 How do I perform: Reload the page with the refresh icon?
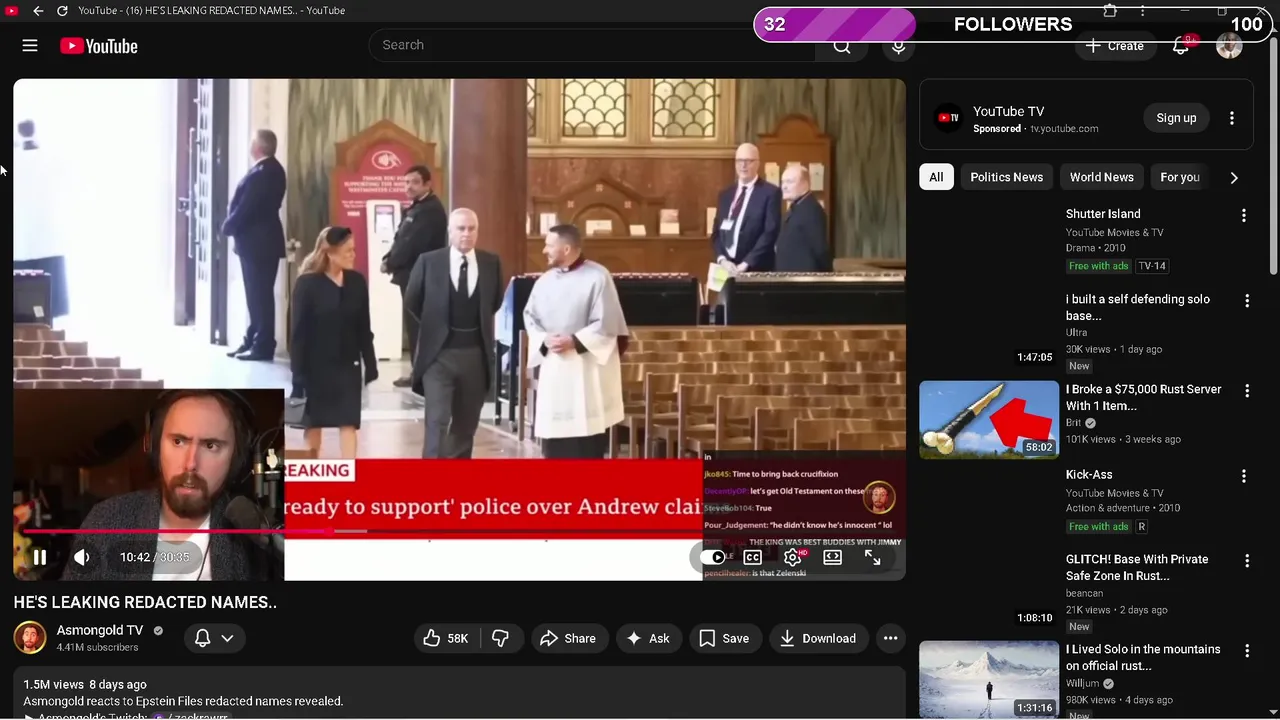click(x=62, y=10)
